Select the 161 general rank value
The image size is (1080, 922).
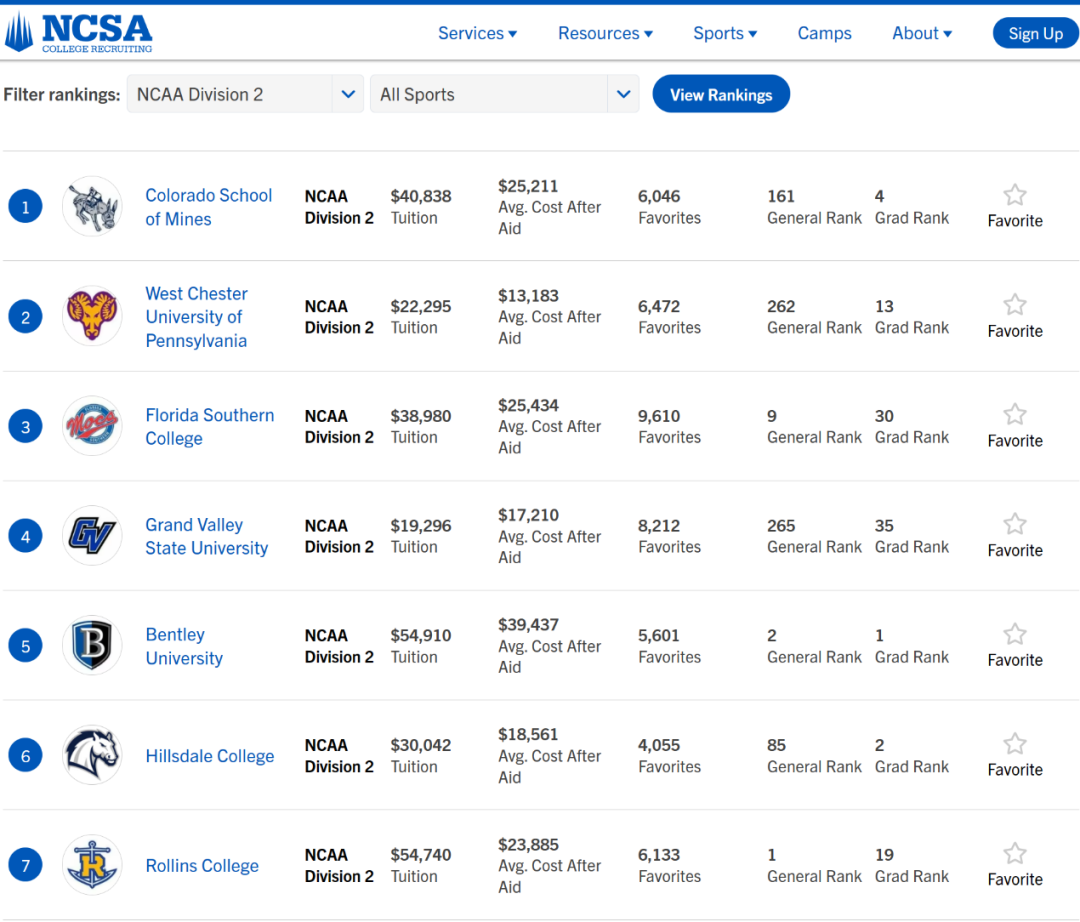coord(781,196)
